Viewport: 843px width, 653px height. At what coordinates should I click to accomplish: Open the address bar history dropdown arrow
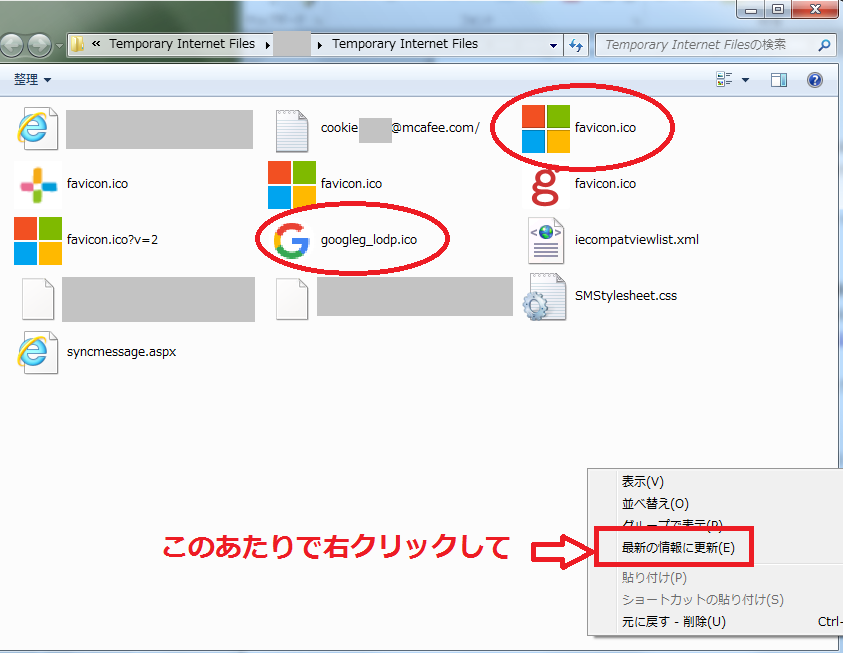(x=553, y=46)
